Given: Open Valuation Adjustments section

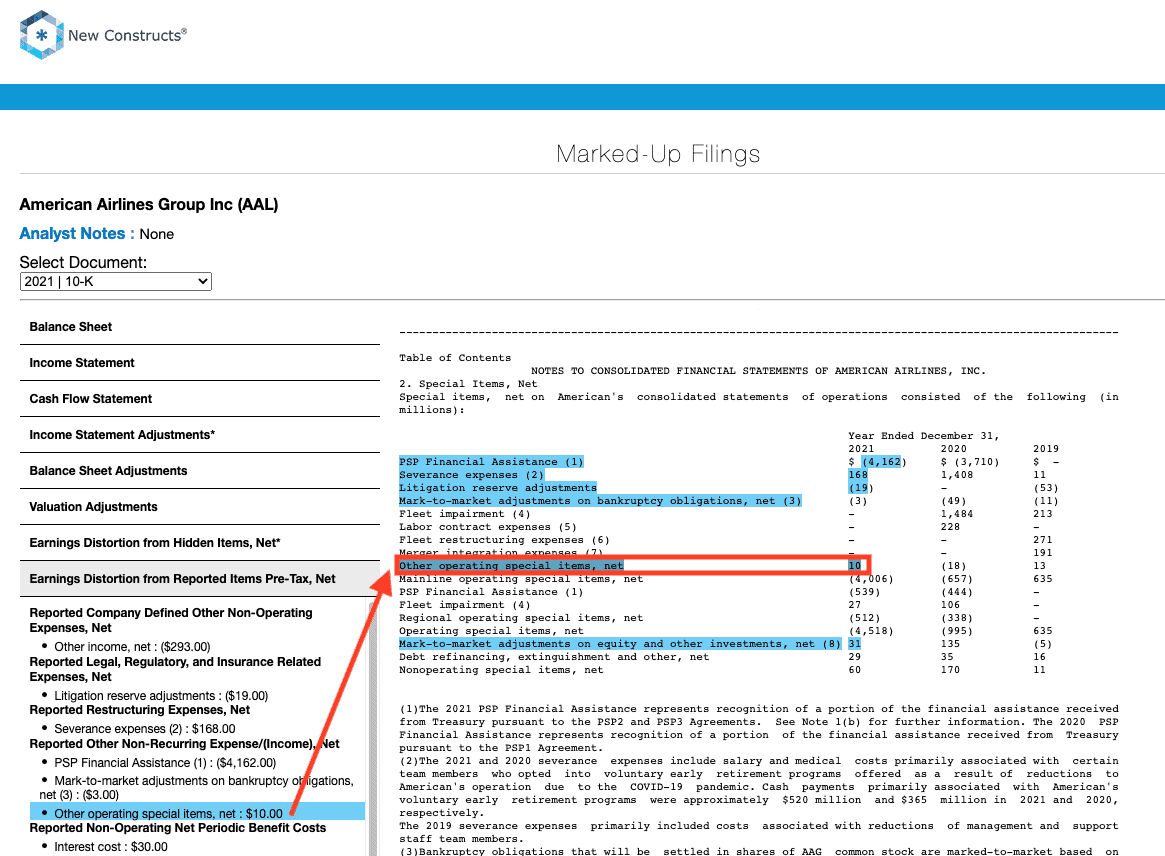Looking at the screenshot, I should pos(200,507).
